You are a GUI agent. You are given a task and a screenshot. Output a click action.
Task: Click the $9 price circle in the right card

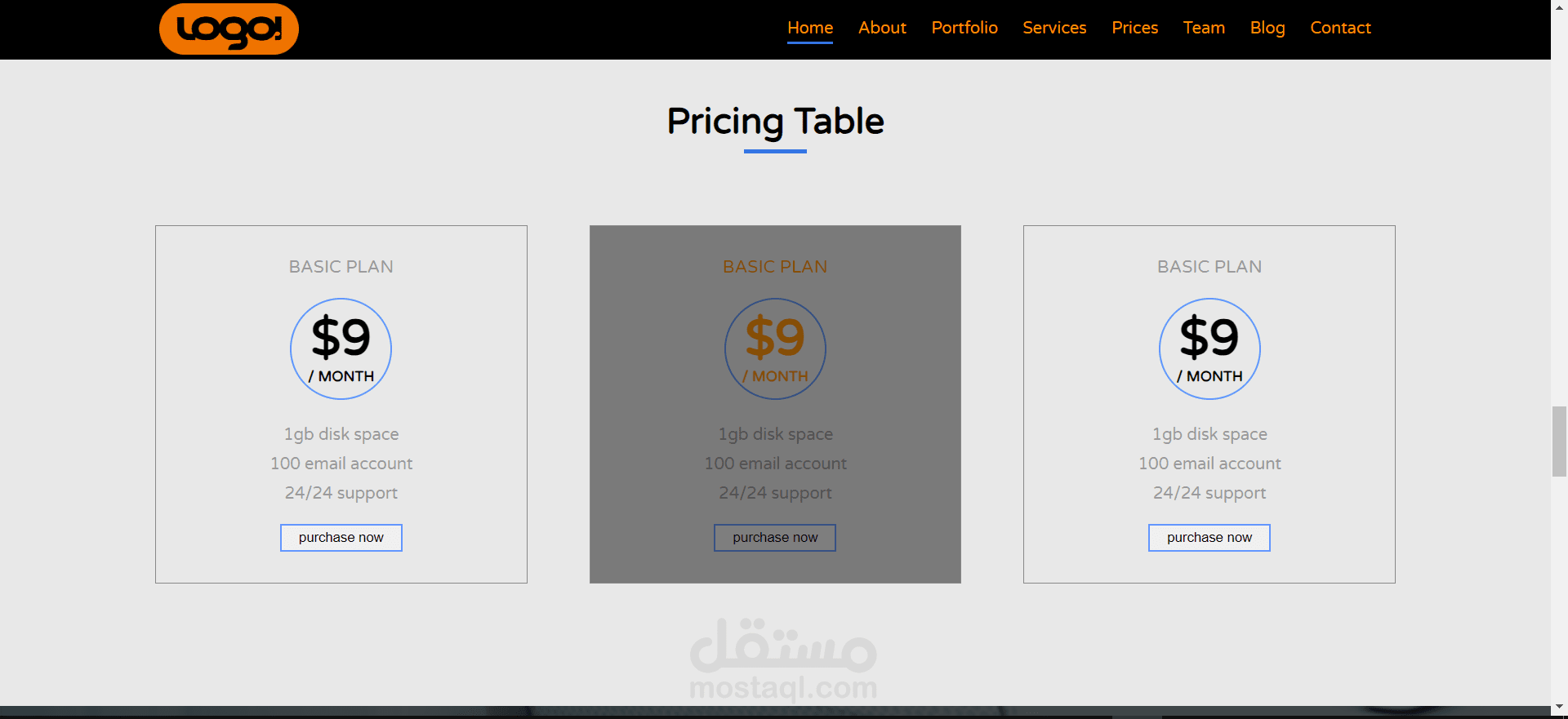click(x=1209, y=348)
